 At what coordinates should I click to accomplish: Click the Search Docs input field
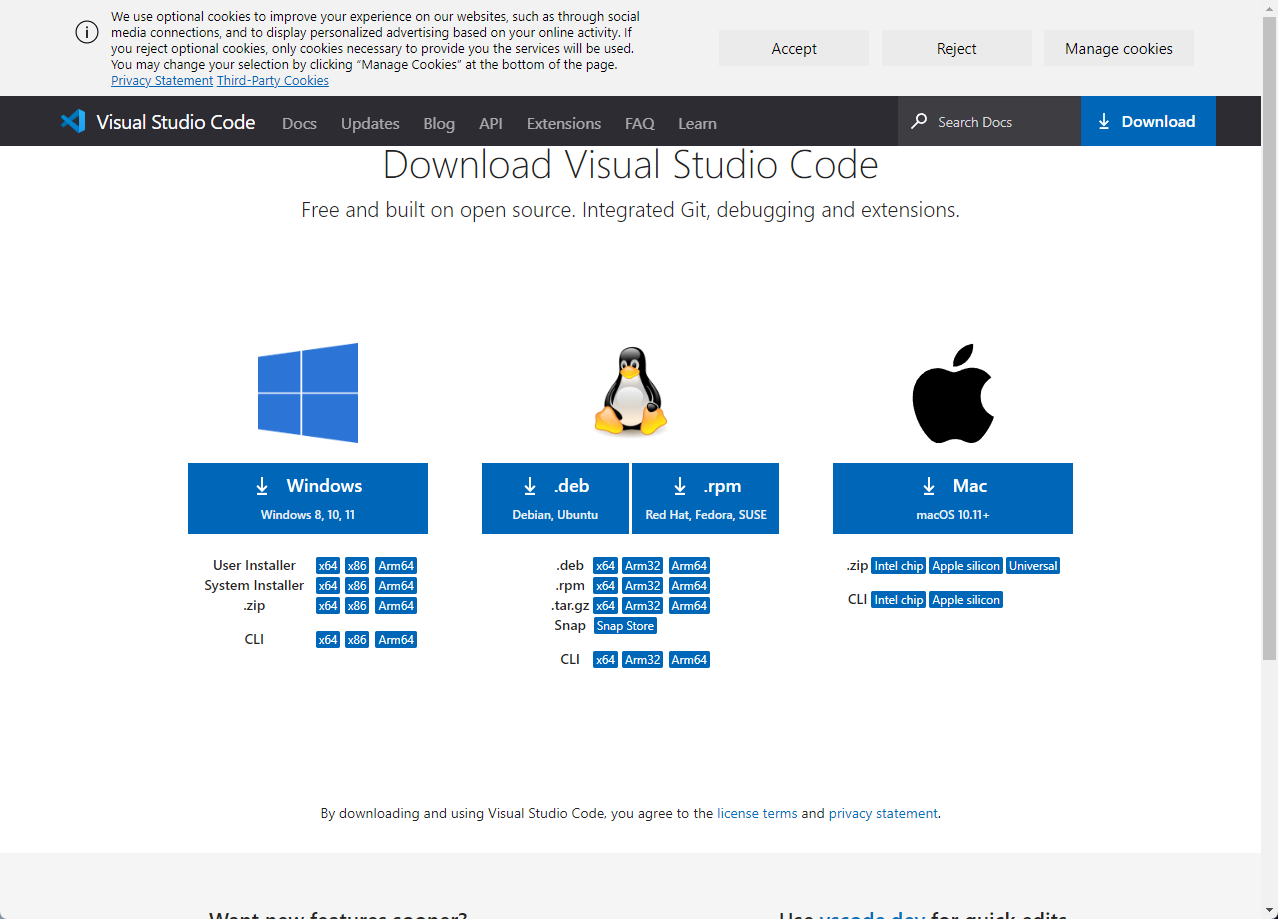pyautogui.click(x=989, y=122)
